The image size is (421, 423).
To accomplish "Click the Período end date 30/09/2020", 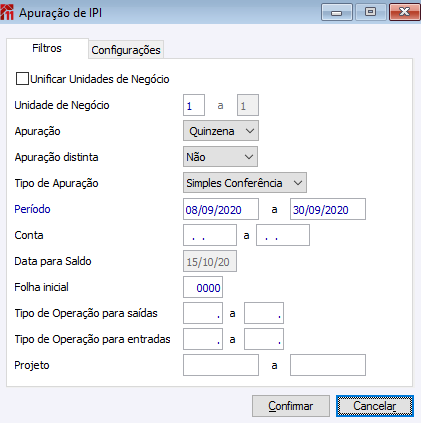I will [x=328, y=209].
